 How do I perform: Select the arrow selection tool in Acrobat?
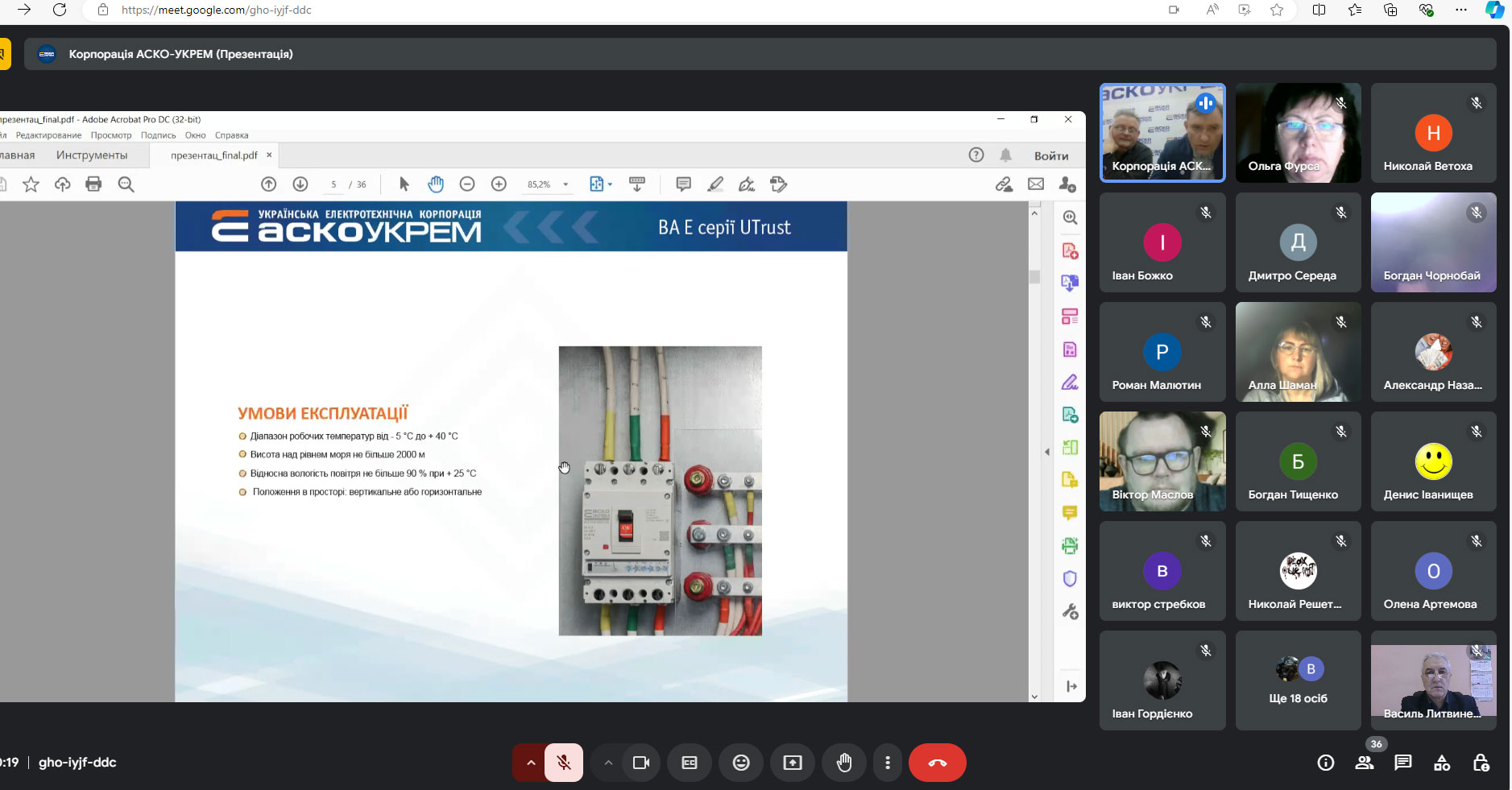point(404,184)
